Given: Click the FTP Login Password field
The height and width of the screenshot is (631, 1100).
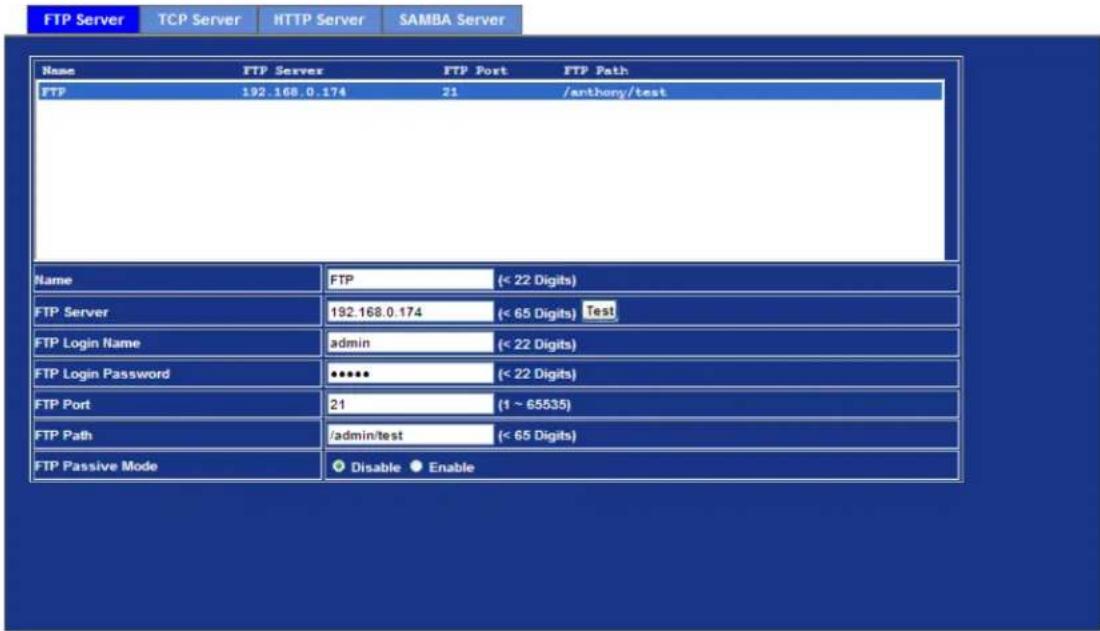Looking at the screenshot, I should pos(410,373).
